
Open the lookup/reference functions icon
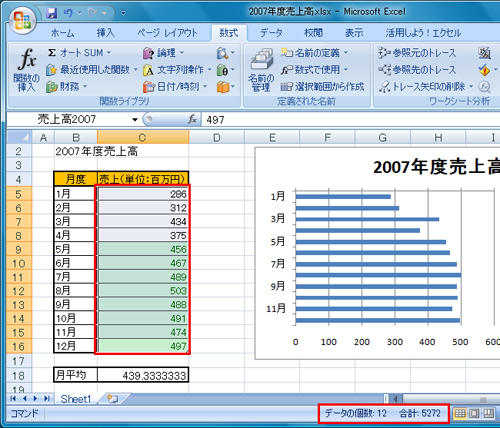tap(225, 53)
